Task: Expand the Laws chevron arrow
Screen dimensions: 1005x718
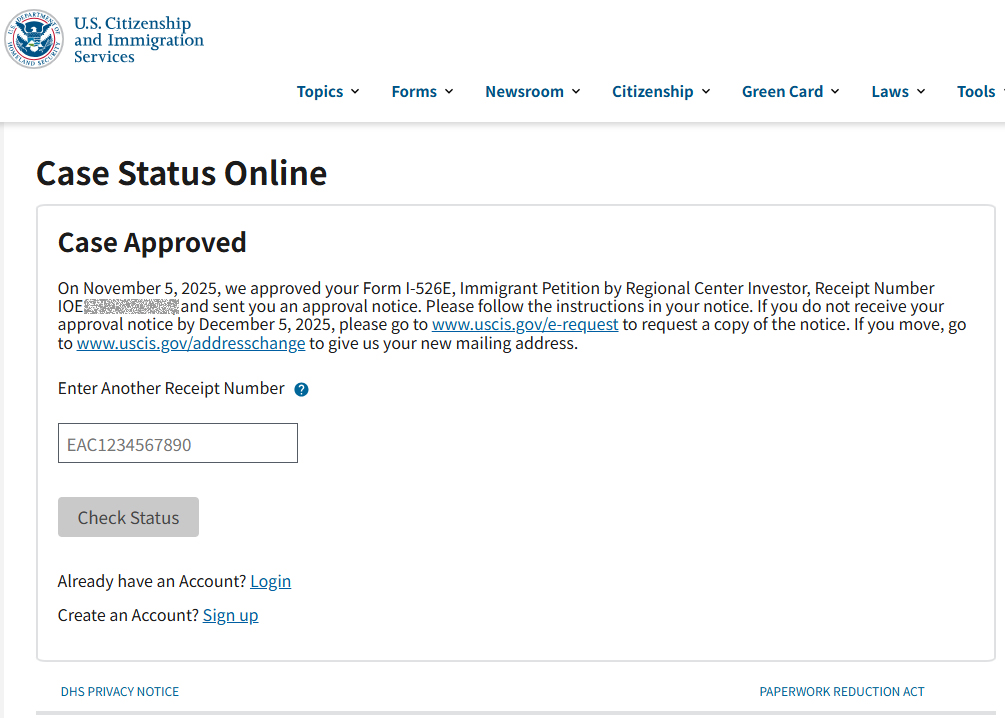Action: [x=921, y=92]
